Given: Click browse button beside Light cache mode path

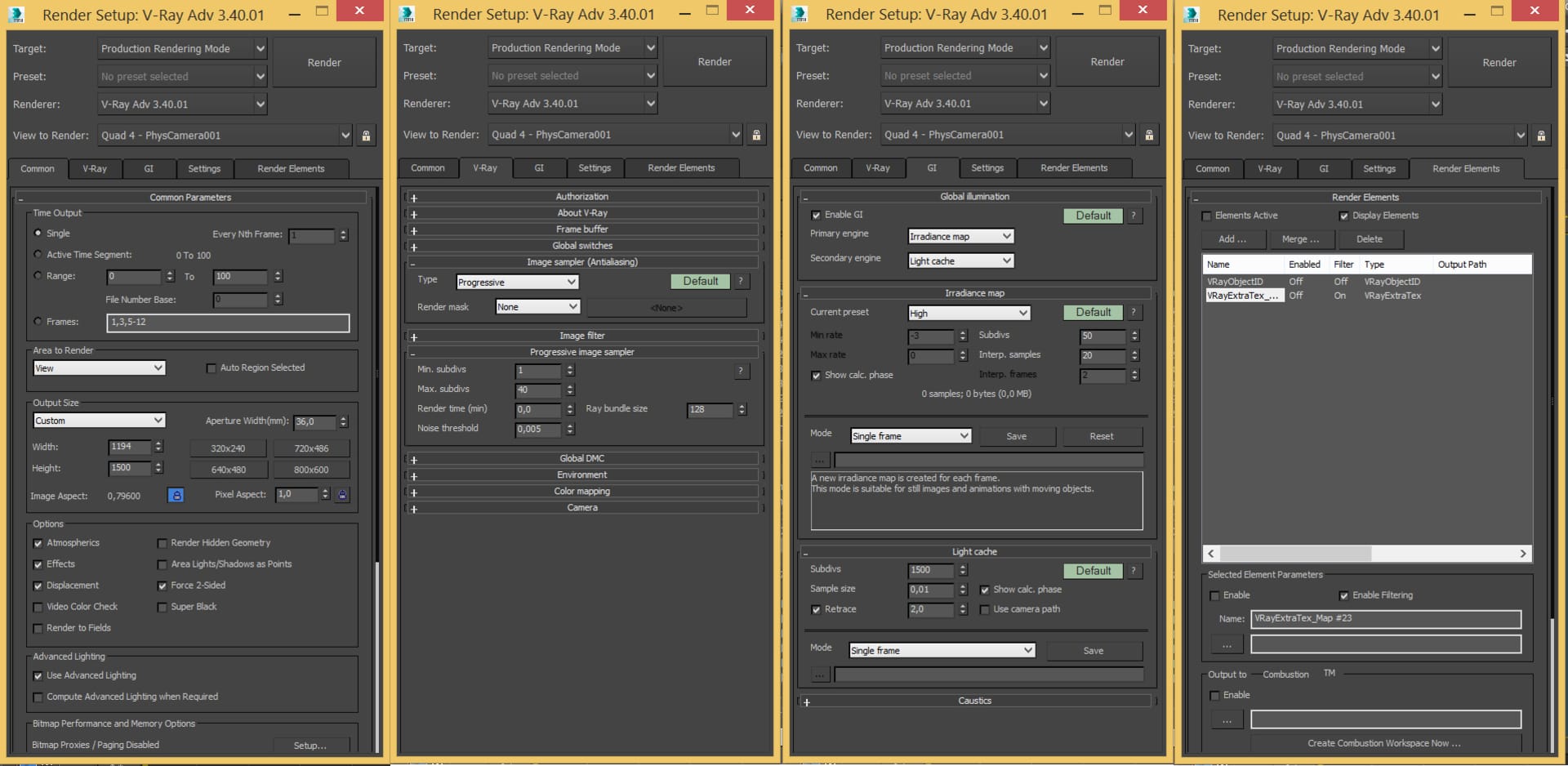Looking at the screenshot, I should (x=820, y=675).
